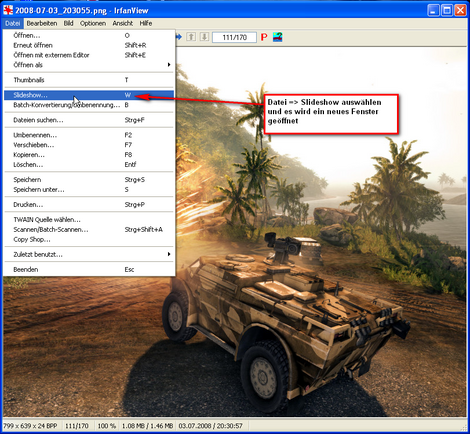470x434 pixels.
Task: Open the Bild menu
Action: [x=68, y=23]
